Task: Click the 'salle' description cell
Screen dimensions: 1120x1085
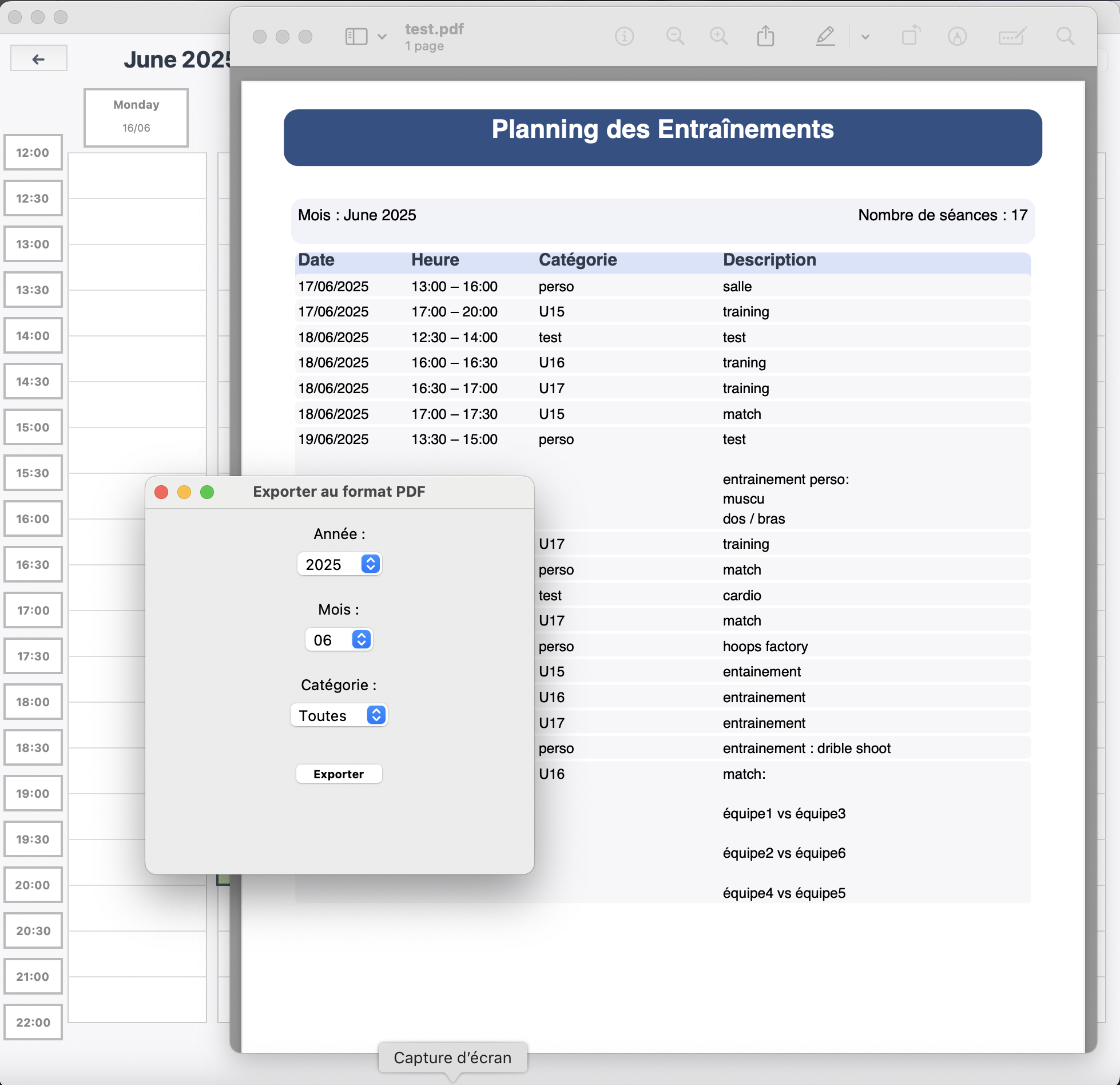Action: 737,286
